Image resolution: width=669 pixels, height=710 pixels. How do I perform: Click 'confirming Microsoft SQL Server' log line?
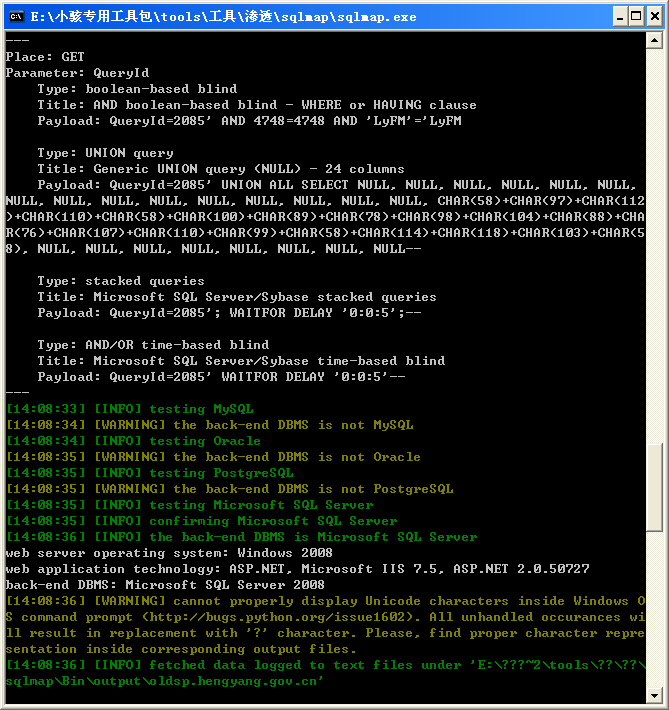pyautogui.click(x=202, y=521)
